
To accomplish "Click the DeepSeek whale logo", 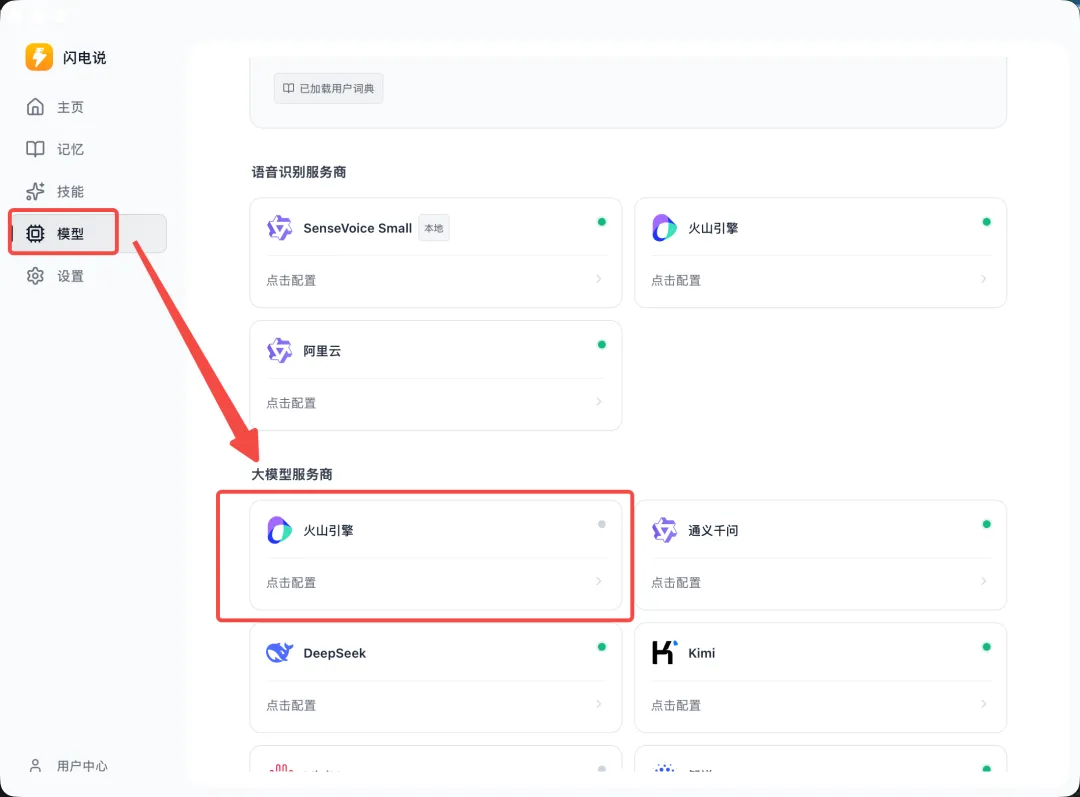I will point(280,652).
